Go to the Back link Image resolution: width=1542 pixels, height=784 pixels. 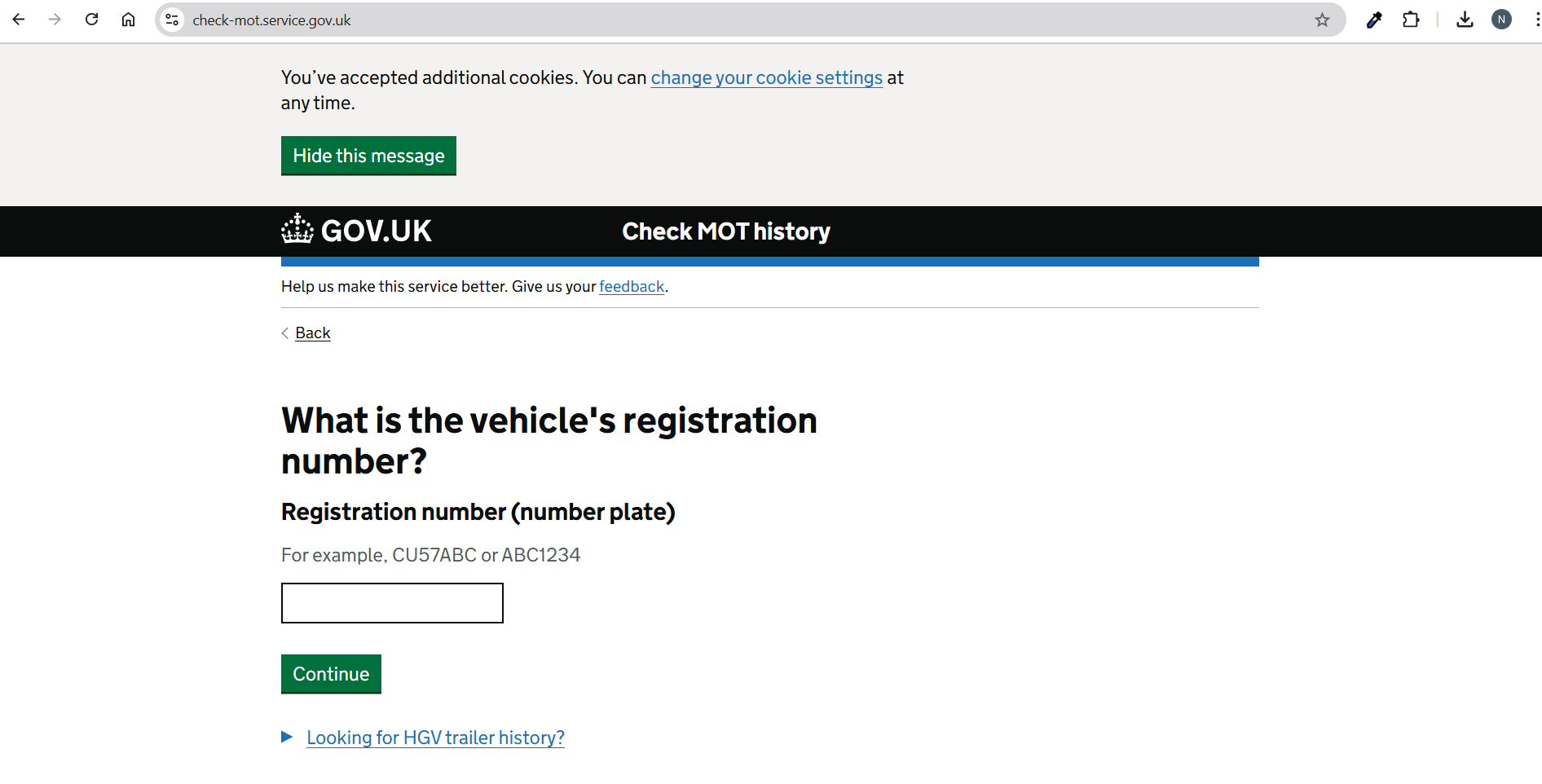312,333
